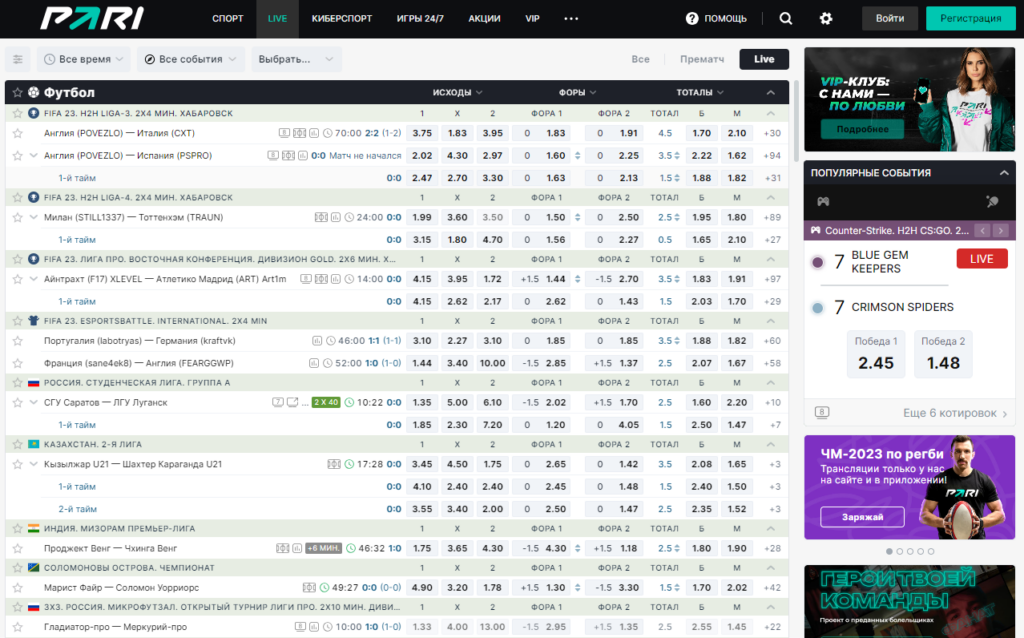Favorite Португалия — Германия match star
The width and height of the screenshot is (1024, 638).
click(x=18, y=341)
